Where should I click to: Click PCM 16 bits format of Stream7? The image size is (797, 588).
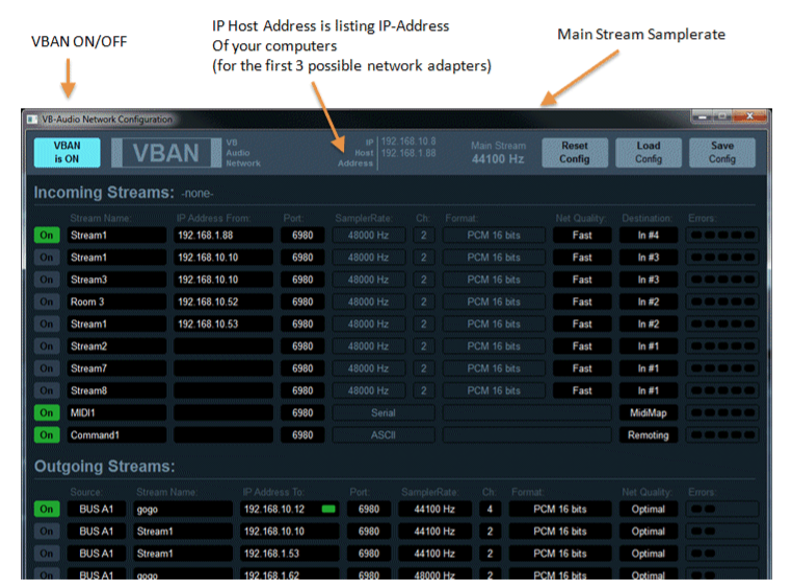click(x=494, y=368)
